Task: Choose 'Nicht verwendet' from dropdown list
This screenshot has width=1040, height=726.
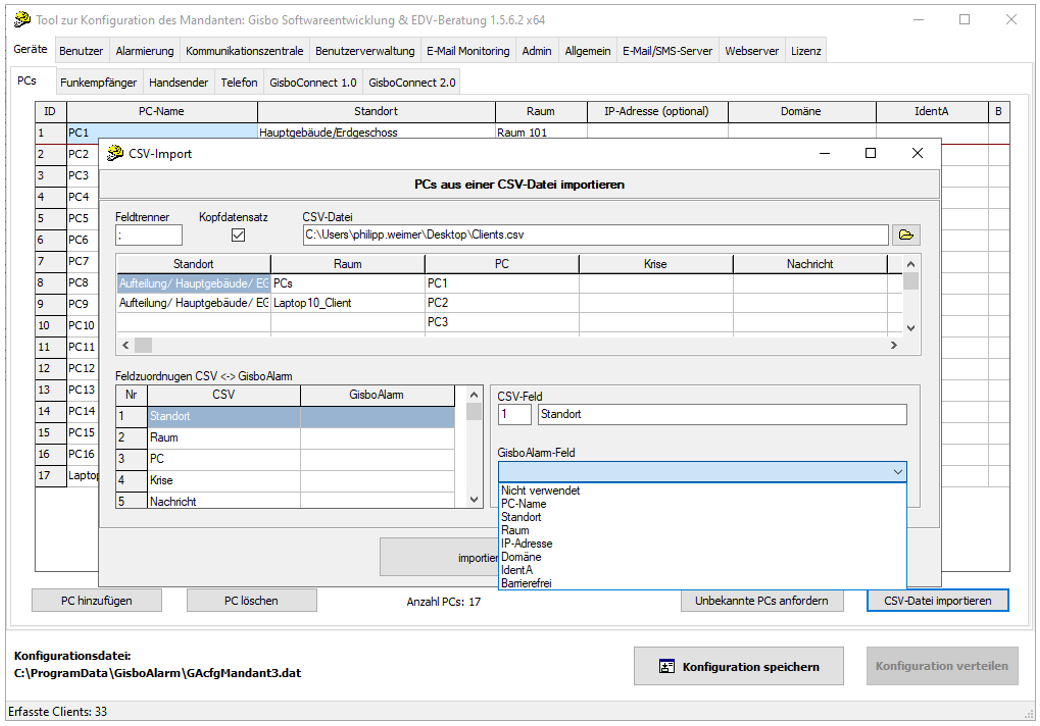Action: (x=540, y=491)
